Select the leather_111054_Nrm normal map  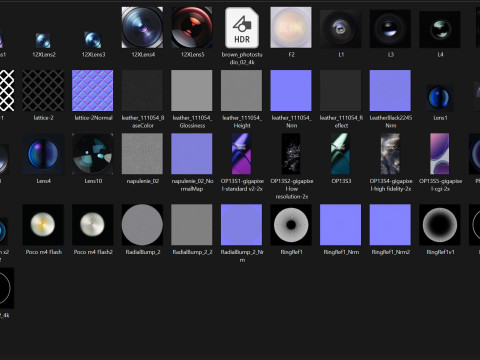click(291, 90)
